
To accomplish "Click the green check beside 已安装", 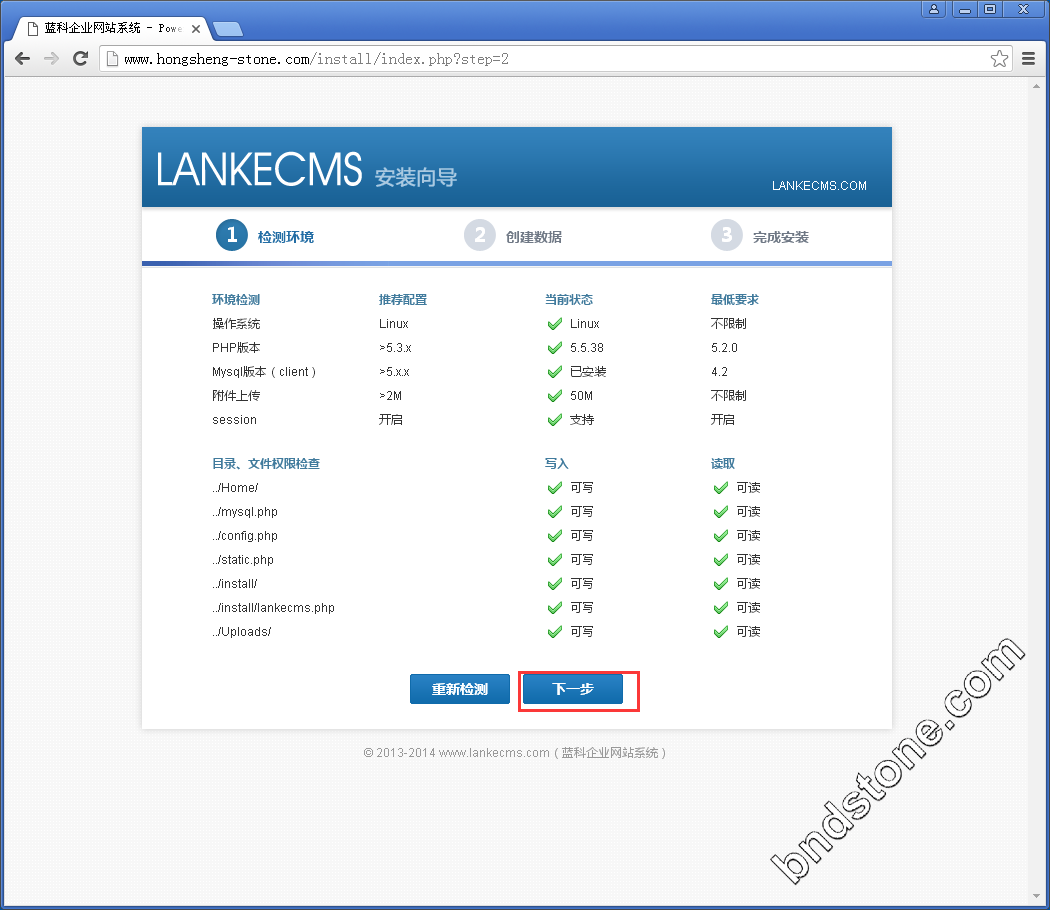I will [554, 372].
